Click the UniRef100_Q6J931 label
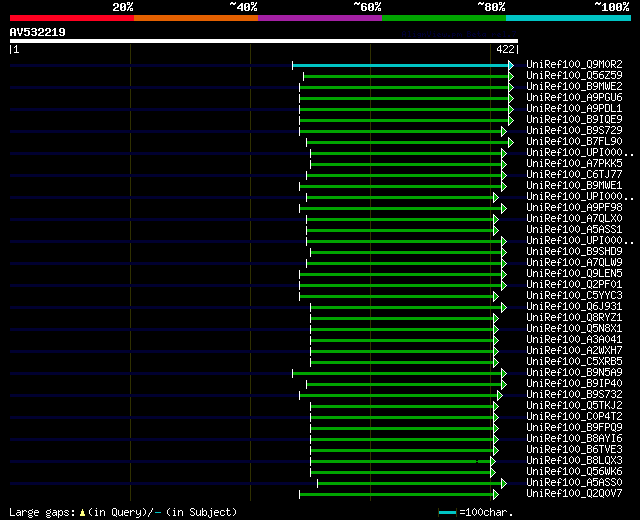640x520 pixels. pos(574,307)
